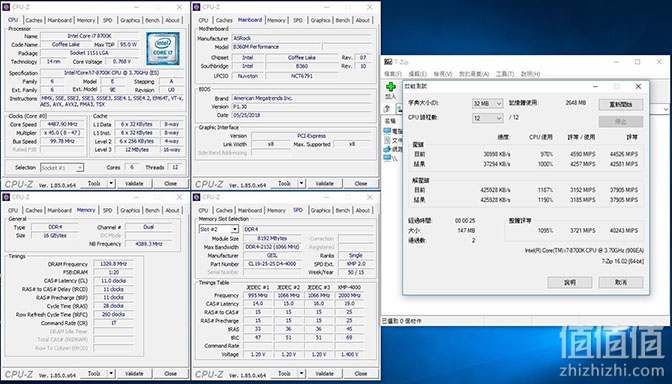The image size is (672, 384).
Task: Click the Multiplier value x 45.0 (8 - 47)
Action: point(63,133)
